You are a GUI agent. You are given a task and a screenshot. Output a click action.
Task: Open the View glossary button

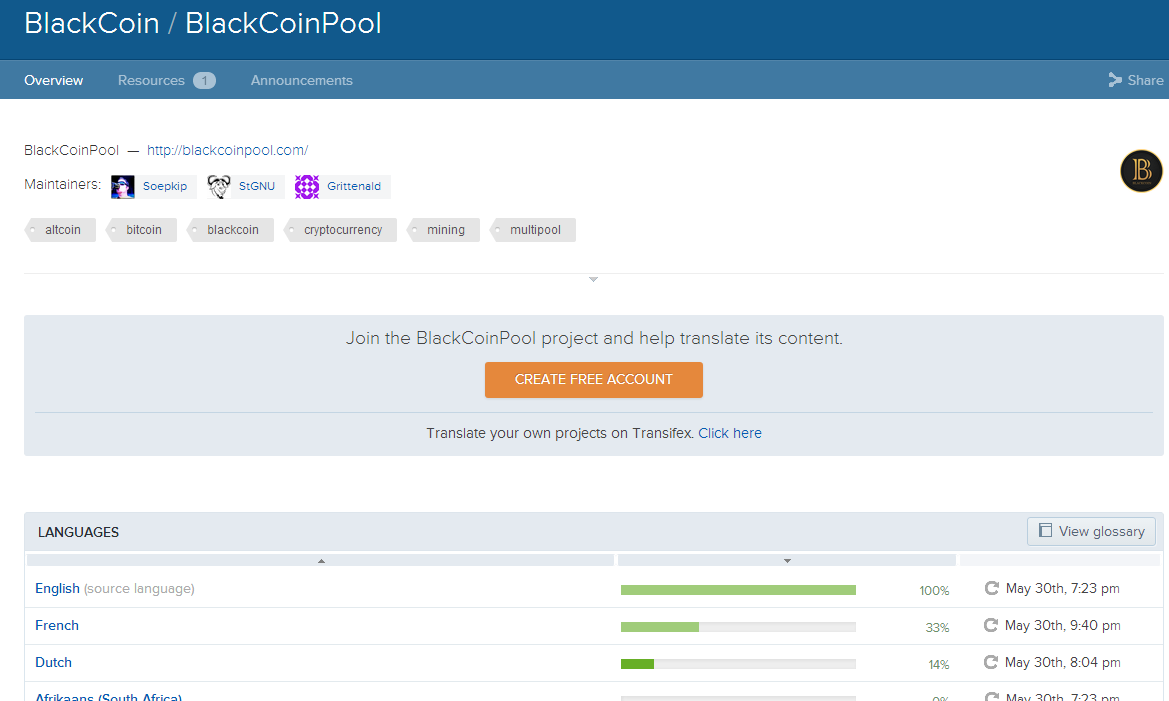[x=1091, y=531]
